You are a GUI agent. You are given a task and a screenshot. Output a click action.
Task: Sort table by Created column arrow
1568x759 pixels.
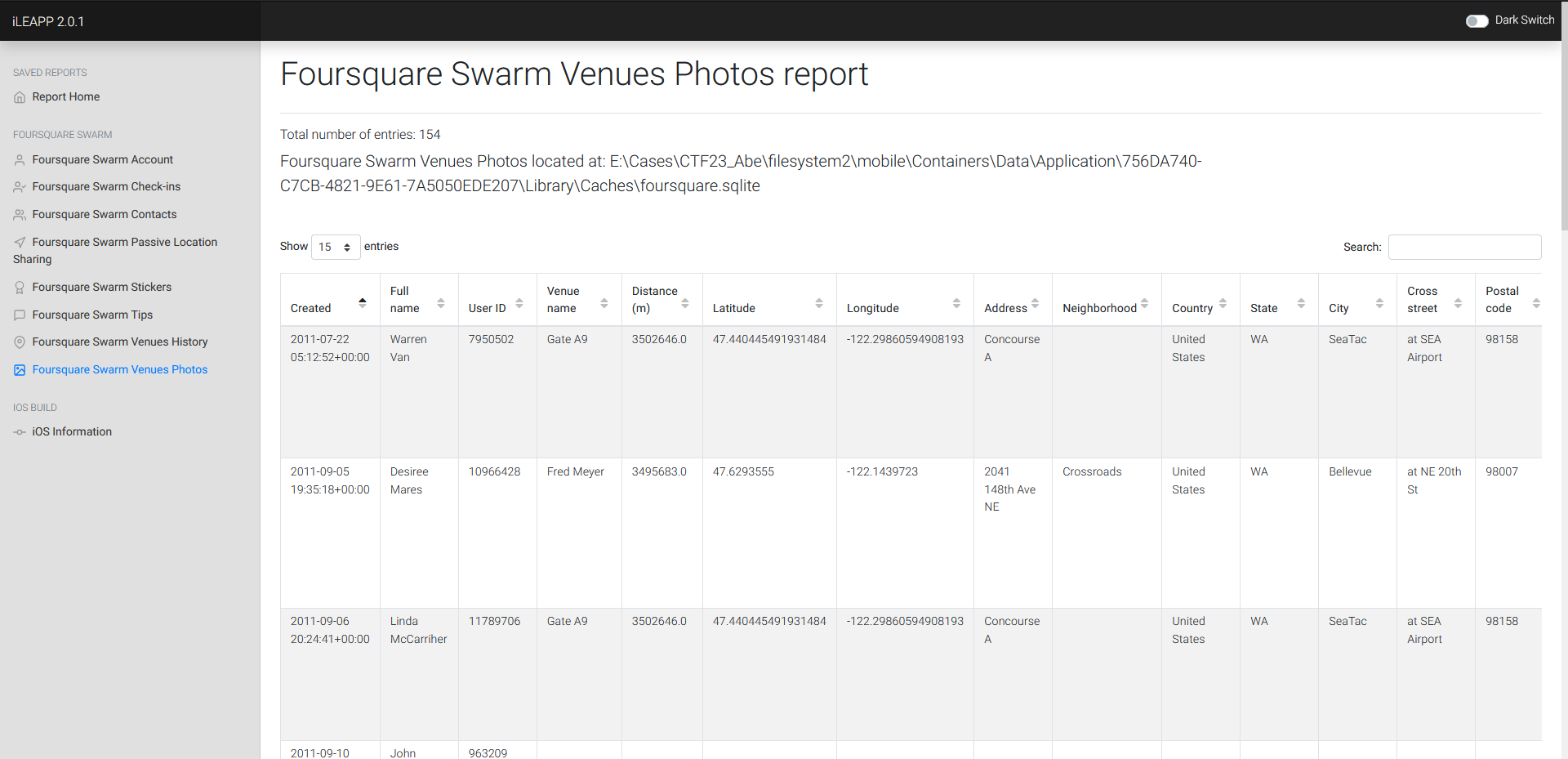[x=362, y=303]
